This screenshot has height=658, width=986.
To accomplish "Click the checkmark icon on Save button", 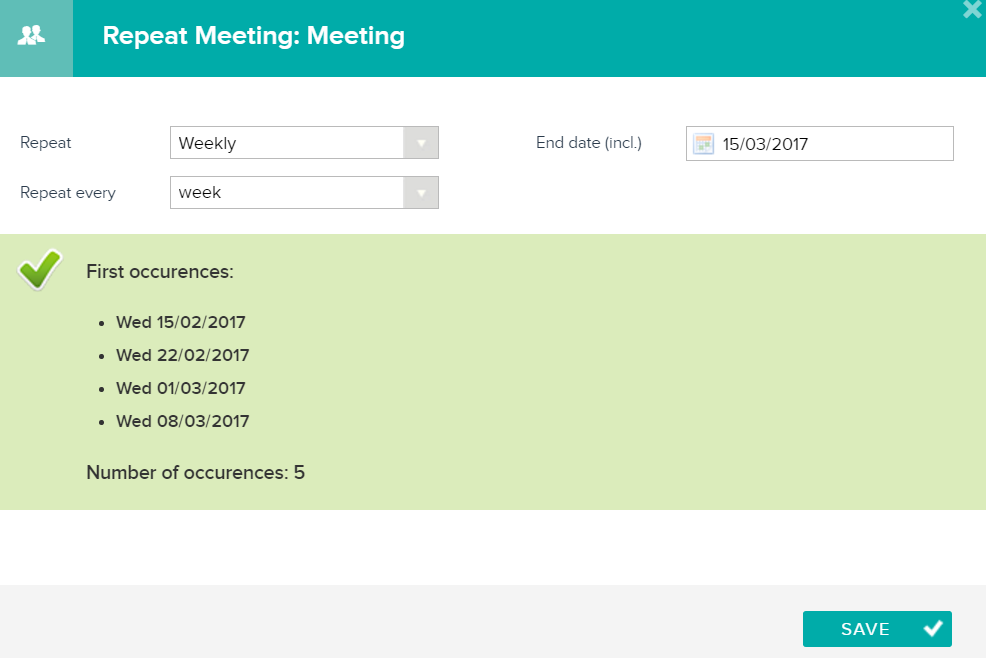I will [x=933, y=628].
